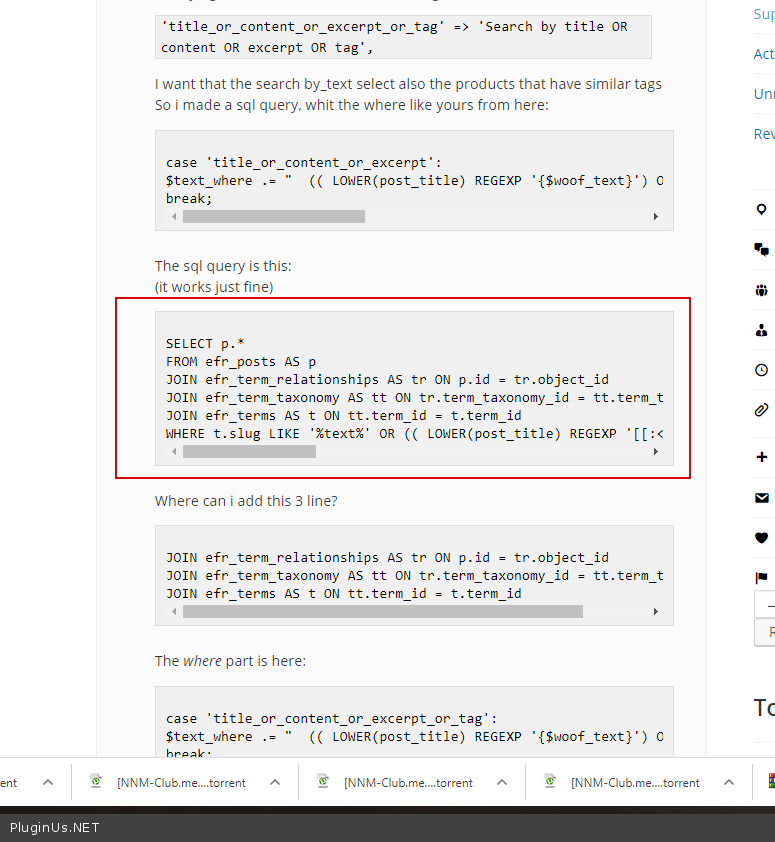Image resolution: width=775 pixels, height=842 pixels.
Task: Click the heart favorite icon
Action: point(762,538)
